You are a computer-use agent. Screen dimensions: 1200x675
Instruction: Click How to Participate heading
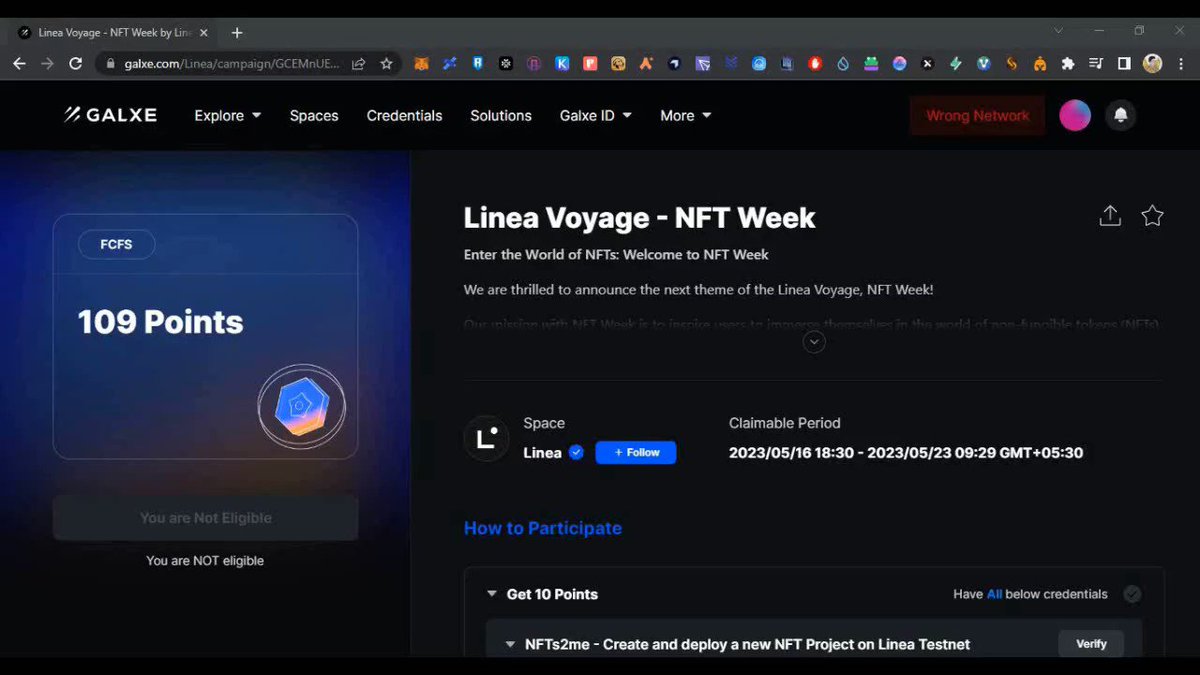543,528
